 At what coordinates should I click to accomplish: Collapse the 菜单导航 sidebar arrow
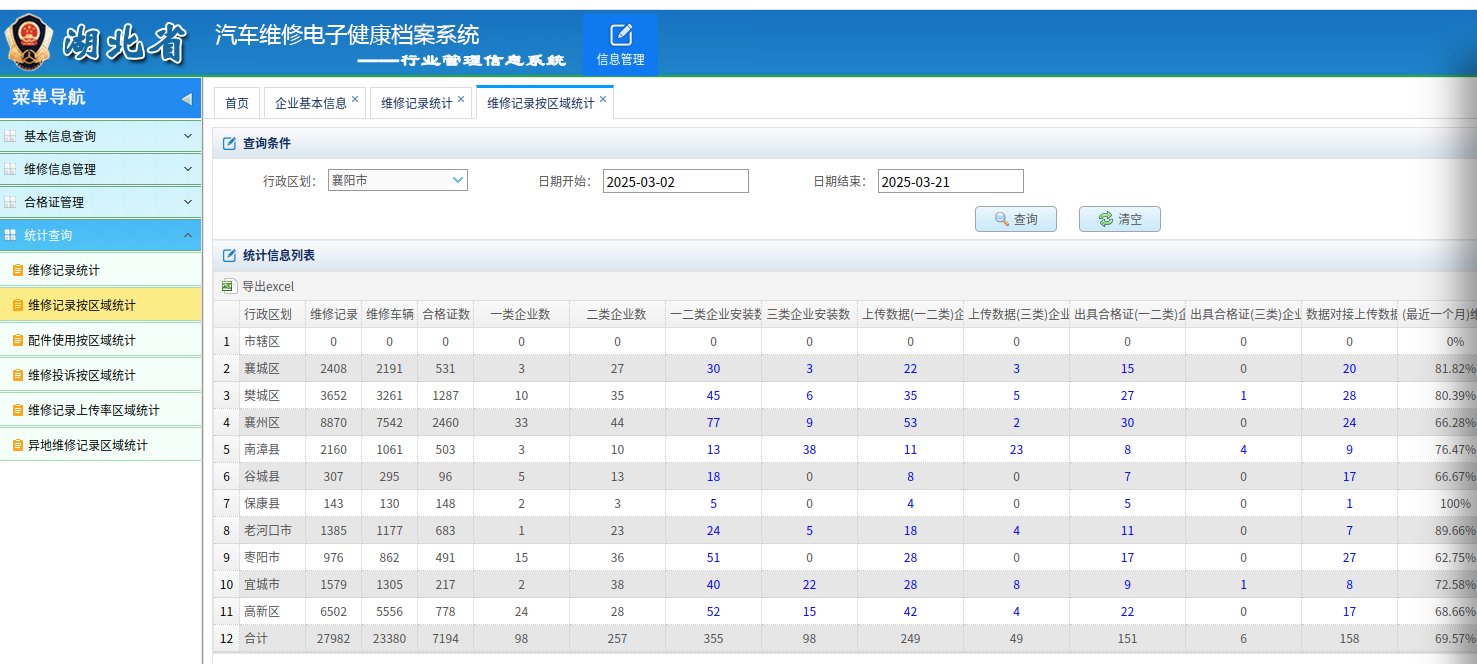click(186, 99)
